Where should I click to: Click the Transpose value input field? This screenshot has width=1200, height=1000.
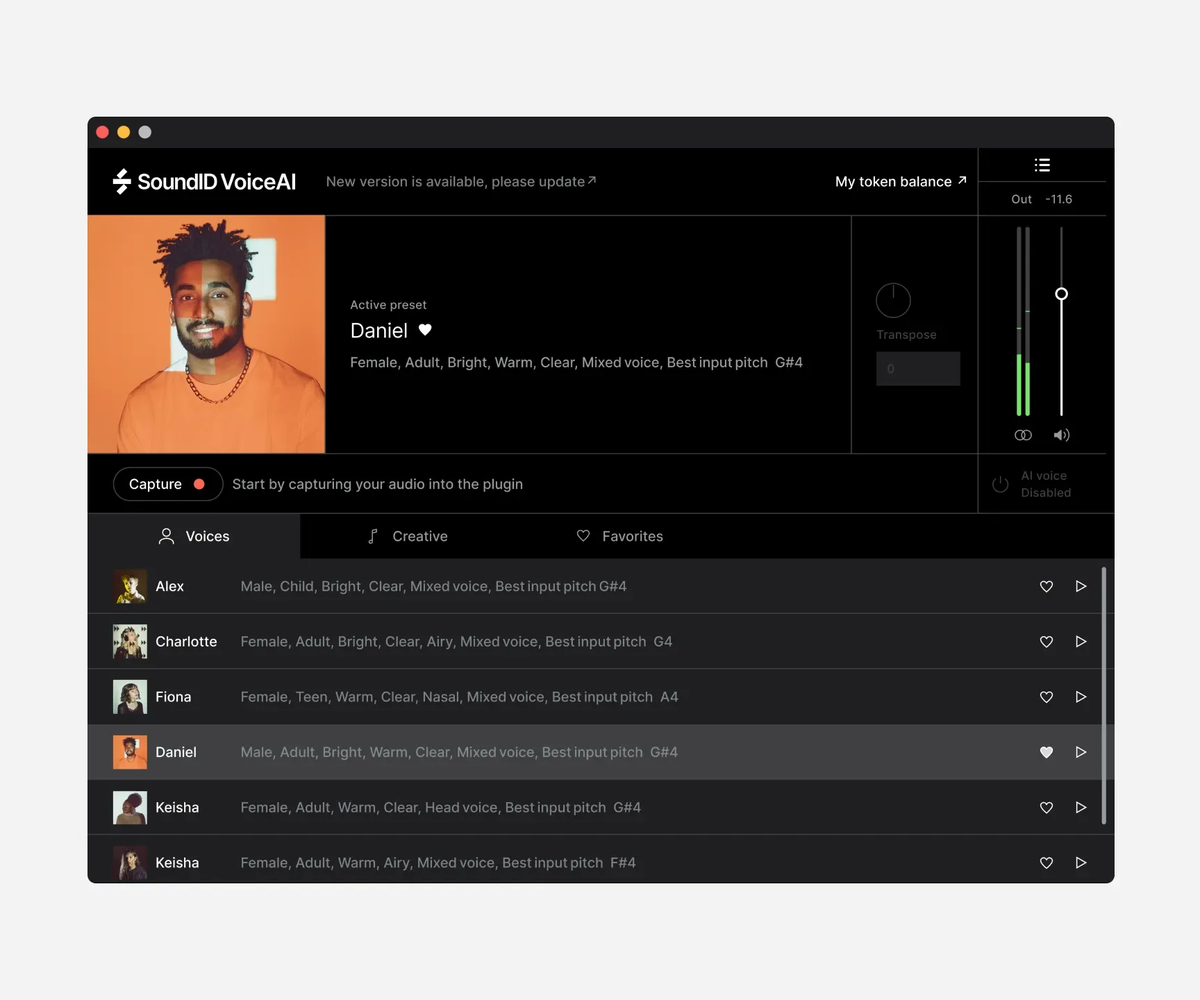tap(918, 369)
